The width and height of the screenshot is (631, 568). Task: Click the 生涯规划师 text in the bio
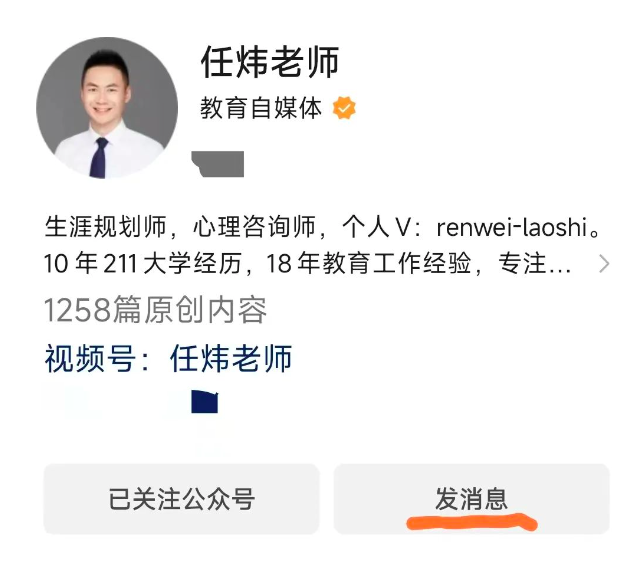point(105,227)
